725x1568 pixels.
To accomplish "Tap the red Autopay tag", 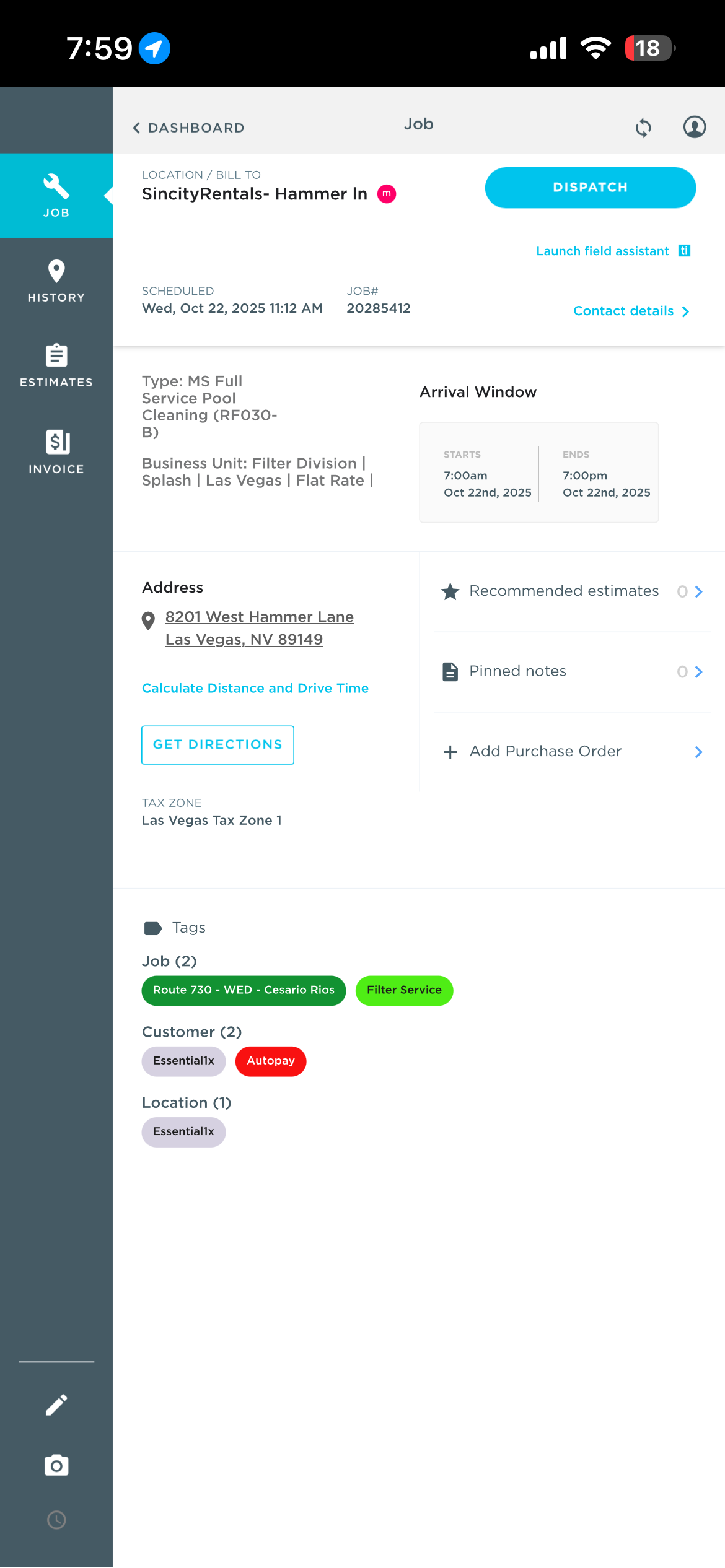I will click(x=271, y=1061).
